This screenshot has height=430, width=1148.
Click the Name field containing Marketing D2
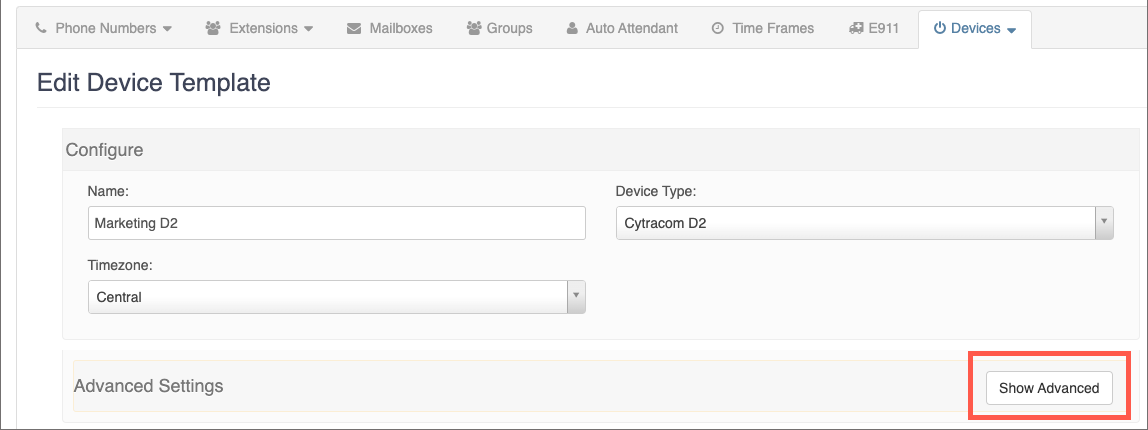point(336,223)
